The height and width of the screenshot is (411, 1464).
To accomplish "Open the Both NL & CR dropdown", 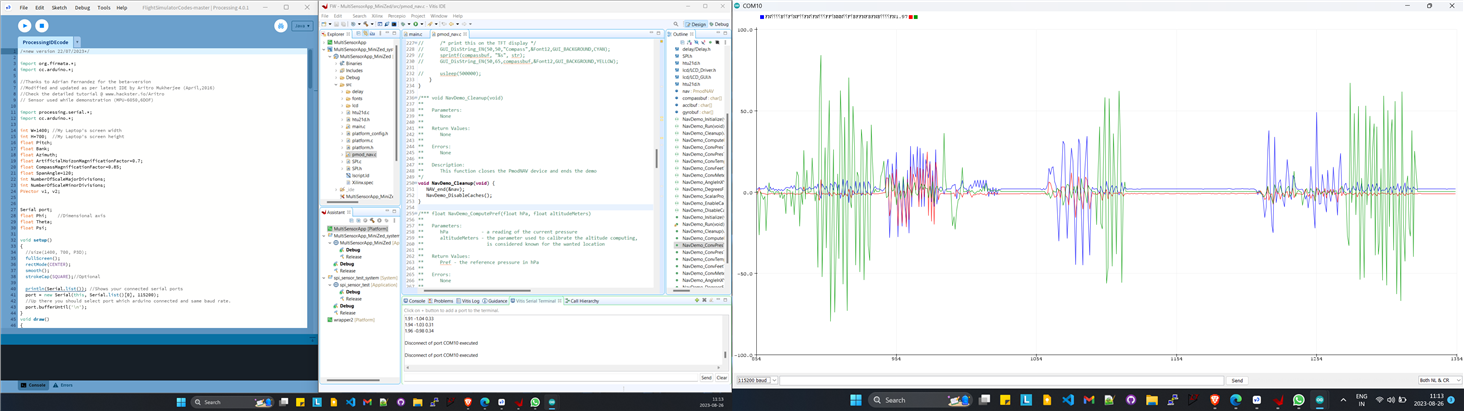I will 1440,380.
